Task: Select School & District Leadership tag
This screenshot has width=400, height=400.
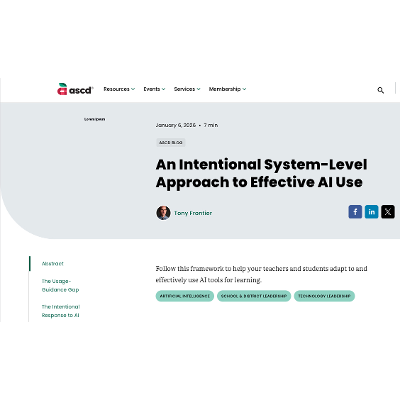Action: 254,296
